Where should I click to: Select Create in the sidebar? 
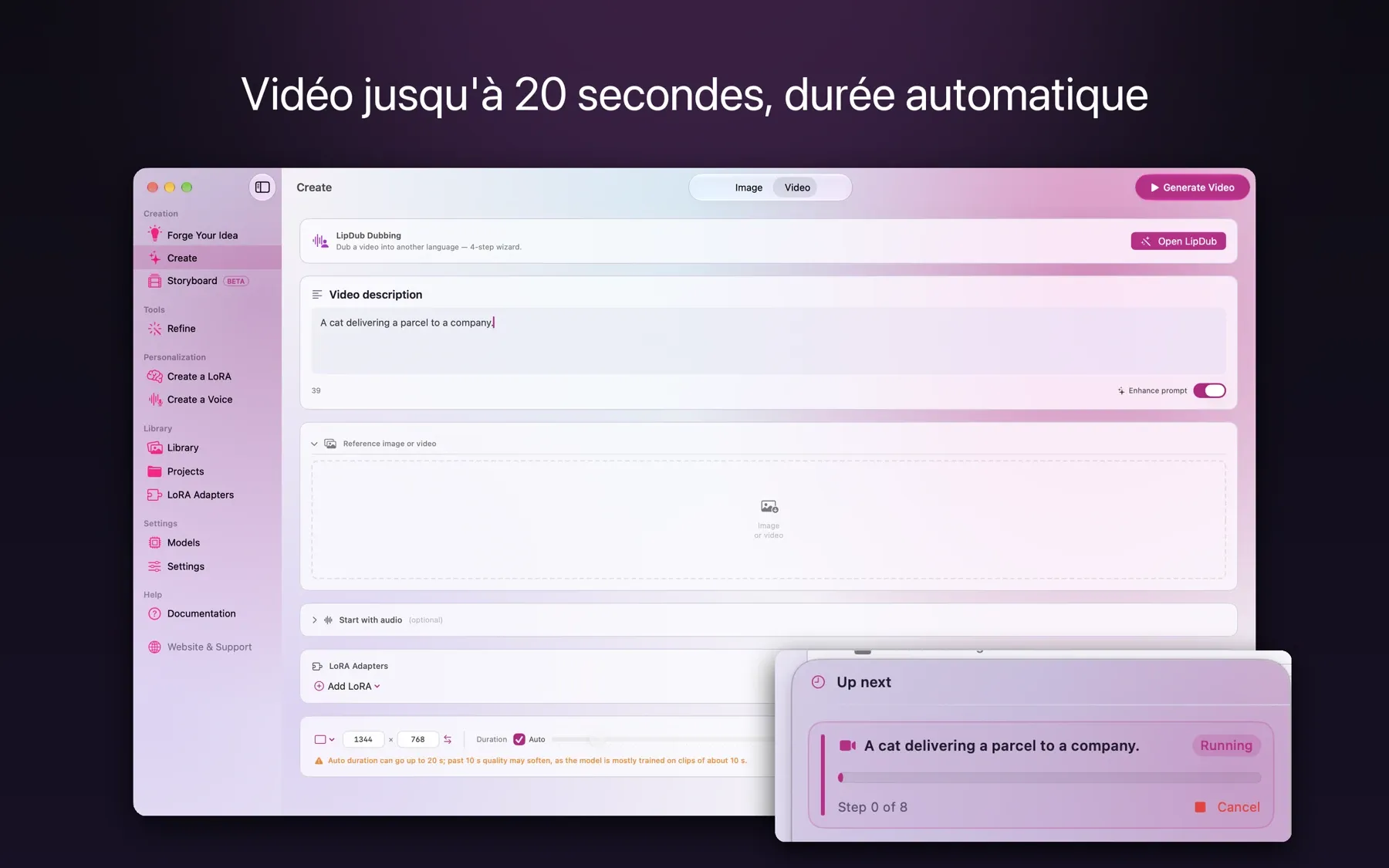point(208,258)
